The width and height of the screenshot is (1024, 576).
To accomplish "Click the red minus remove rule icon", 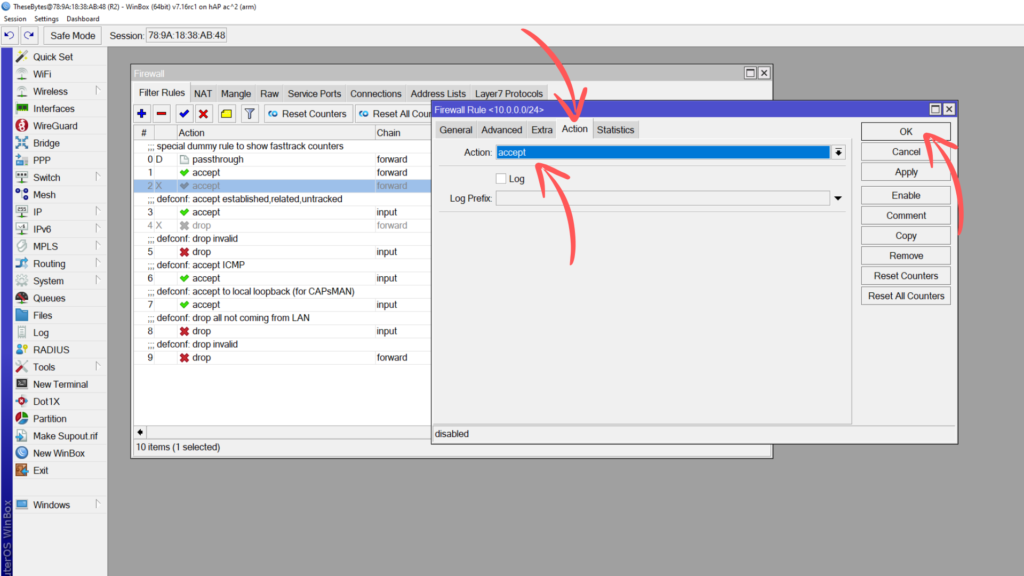I will pos(162,114).
